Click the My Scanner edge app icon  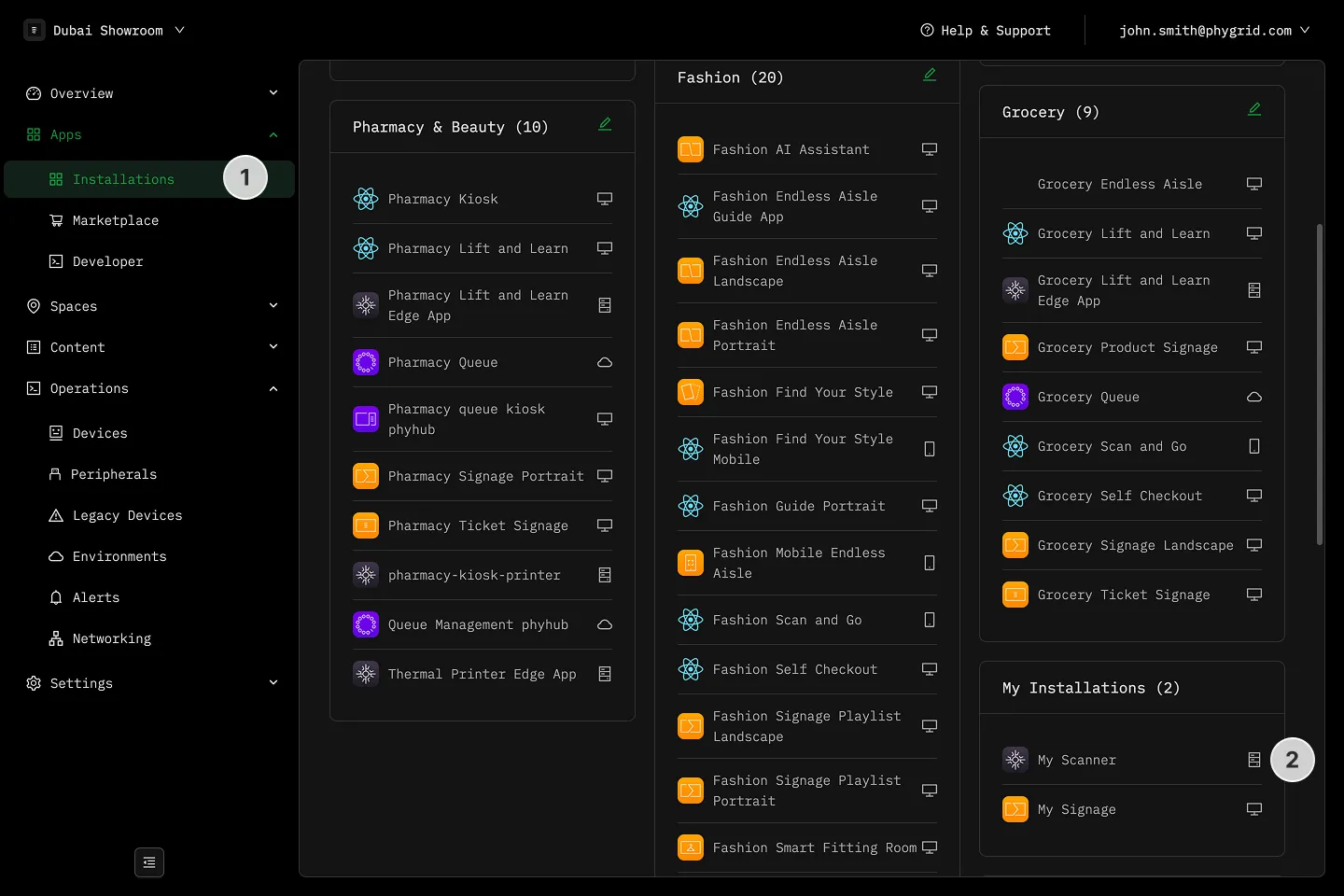pos(1015,760)
